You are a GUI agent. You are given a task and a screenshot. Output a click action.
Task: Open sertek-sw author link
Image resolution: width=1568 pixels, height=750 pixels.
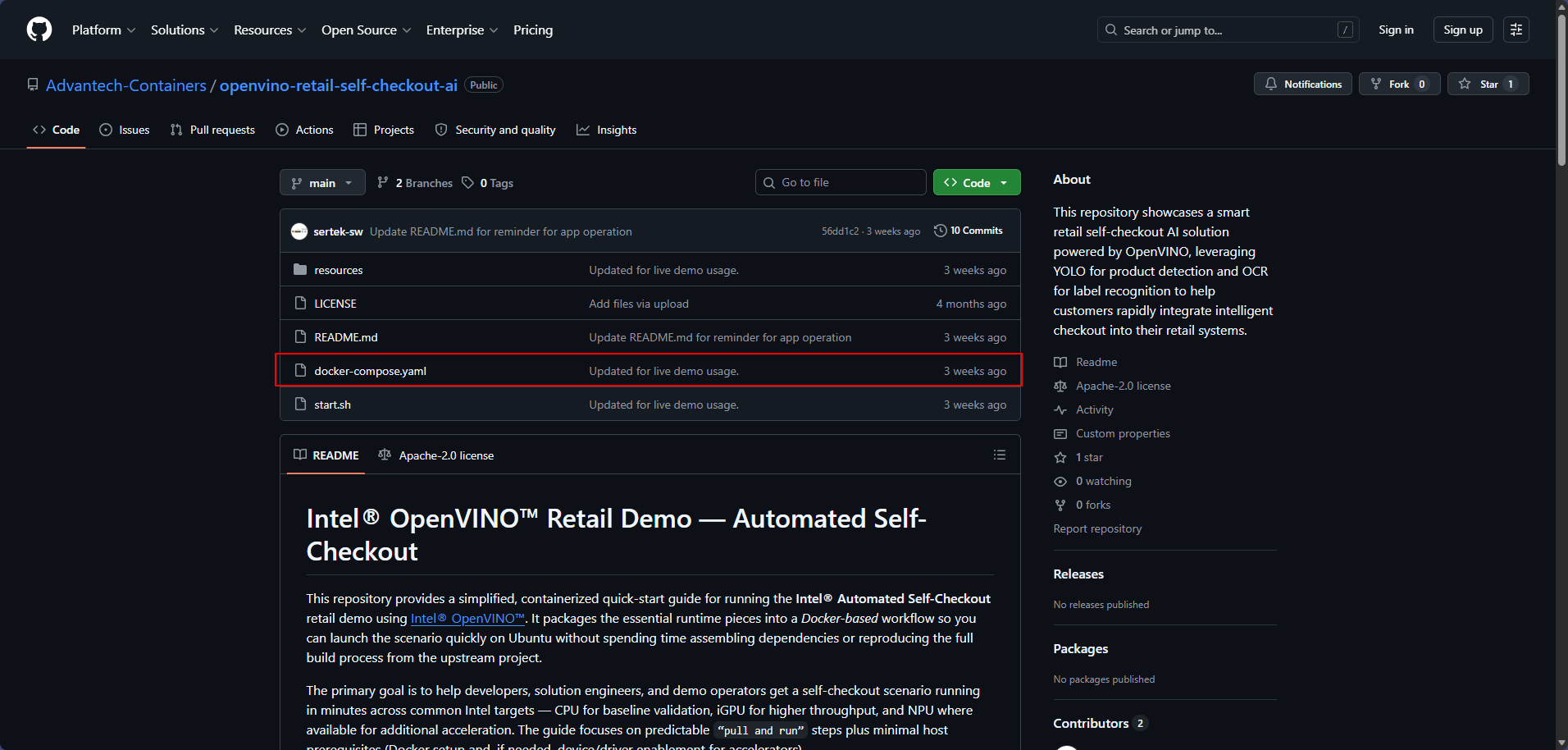(x=338, y=231)
